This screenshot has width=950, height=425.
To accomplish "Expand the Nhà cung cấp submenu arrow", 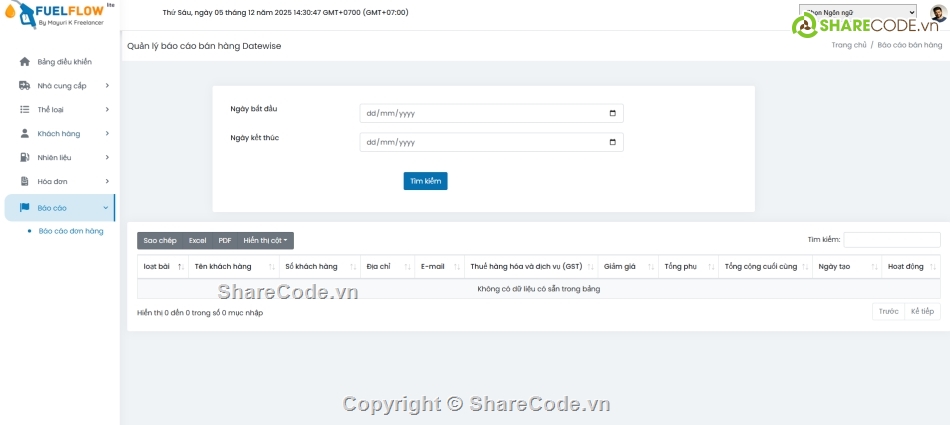I will (106, 86).
